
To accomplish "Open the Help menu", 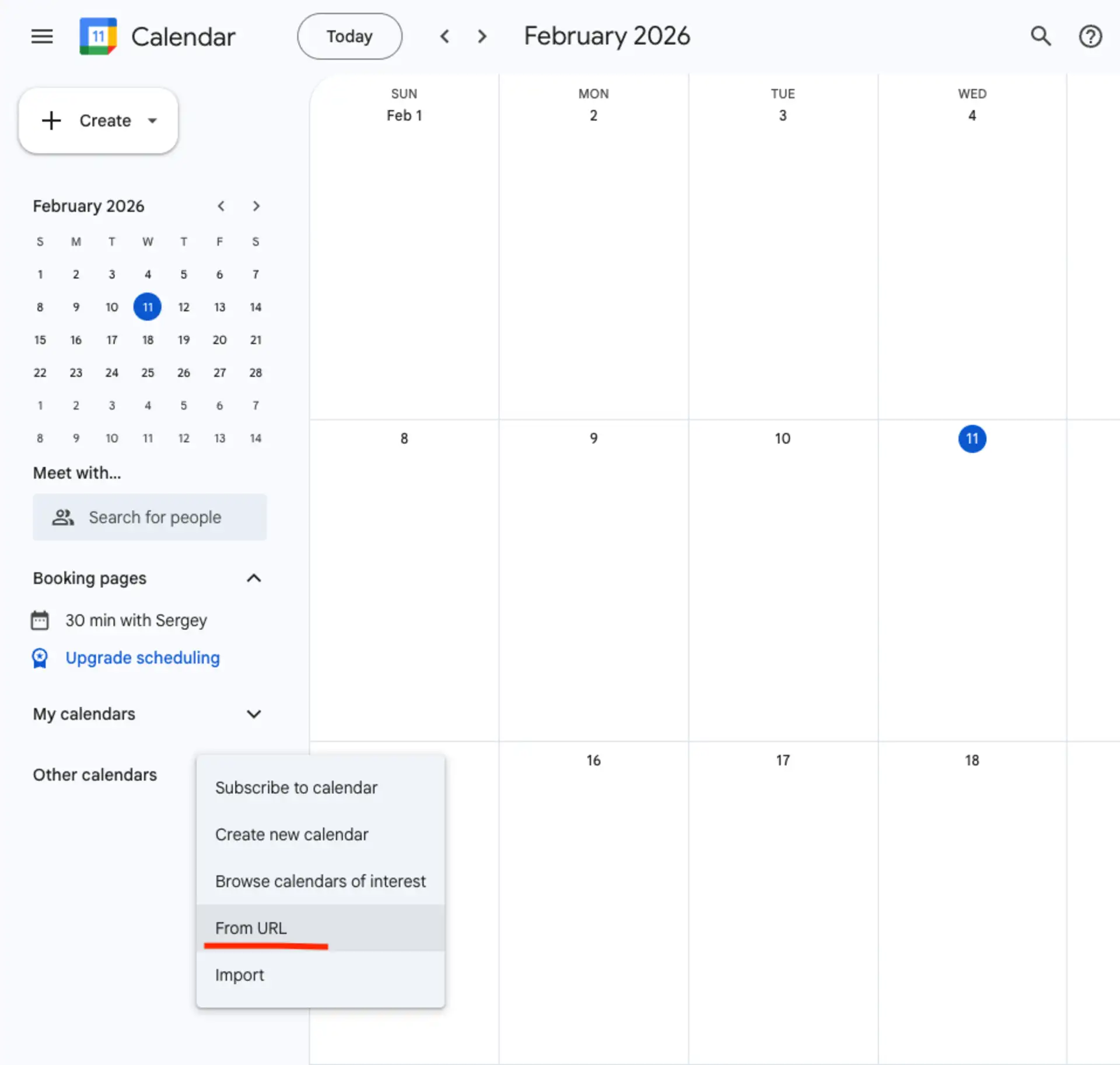I will click(x=1090, y=36).
